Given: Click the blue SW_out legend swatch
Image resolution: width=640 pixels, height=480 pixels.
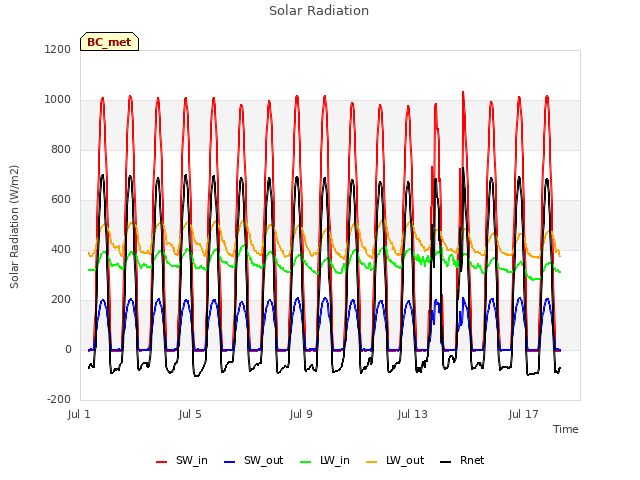Looking at the screenshot, I should pyautogui.click(x=230, y=462).
